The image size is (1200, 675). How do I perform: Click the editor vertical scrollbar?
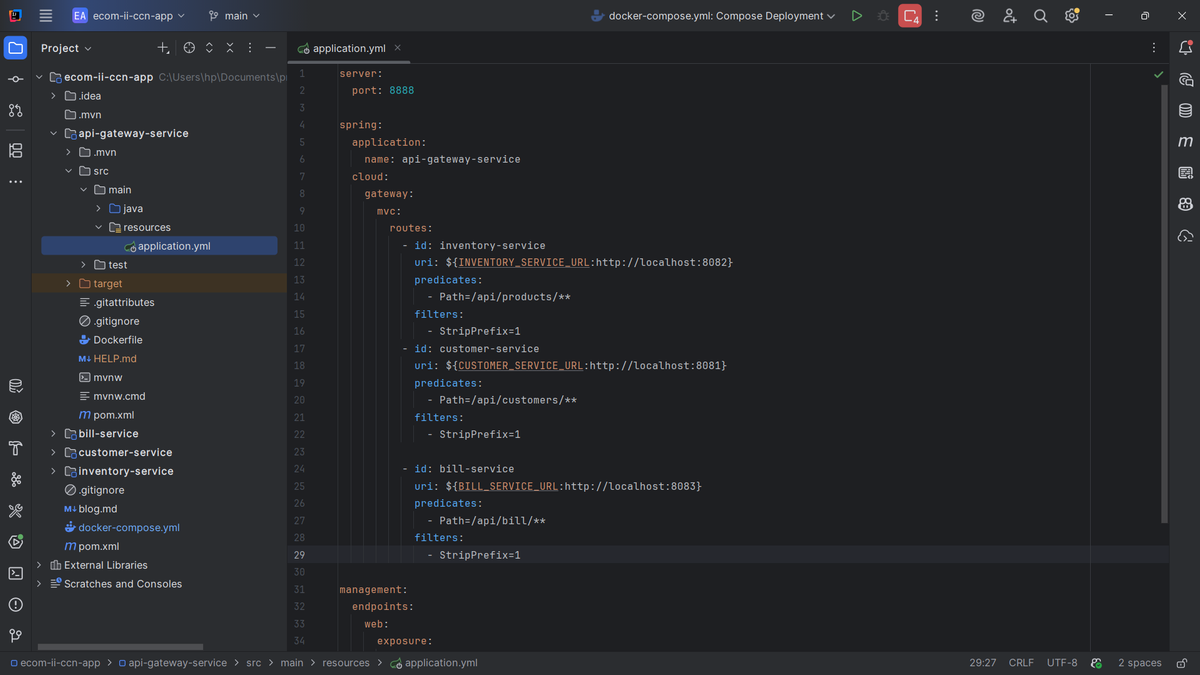pos(1163,300)
